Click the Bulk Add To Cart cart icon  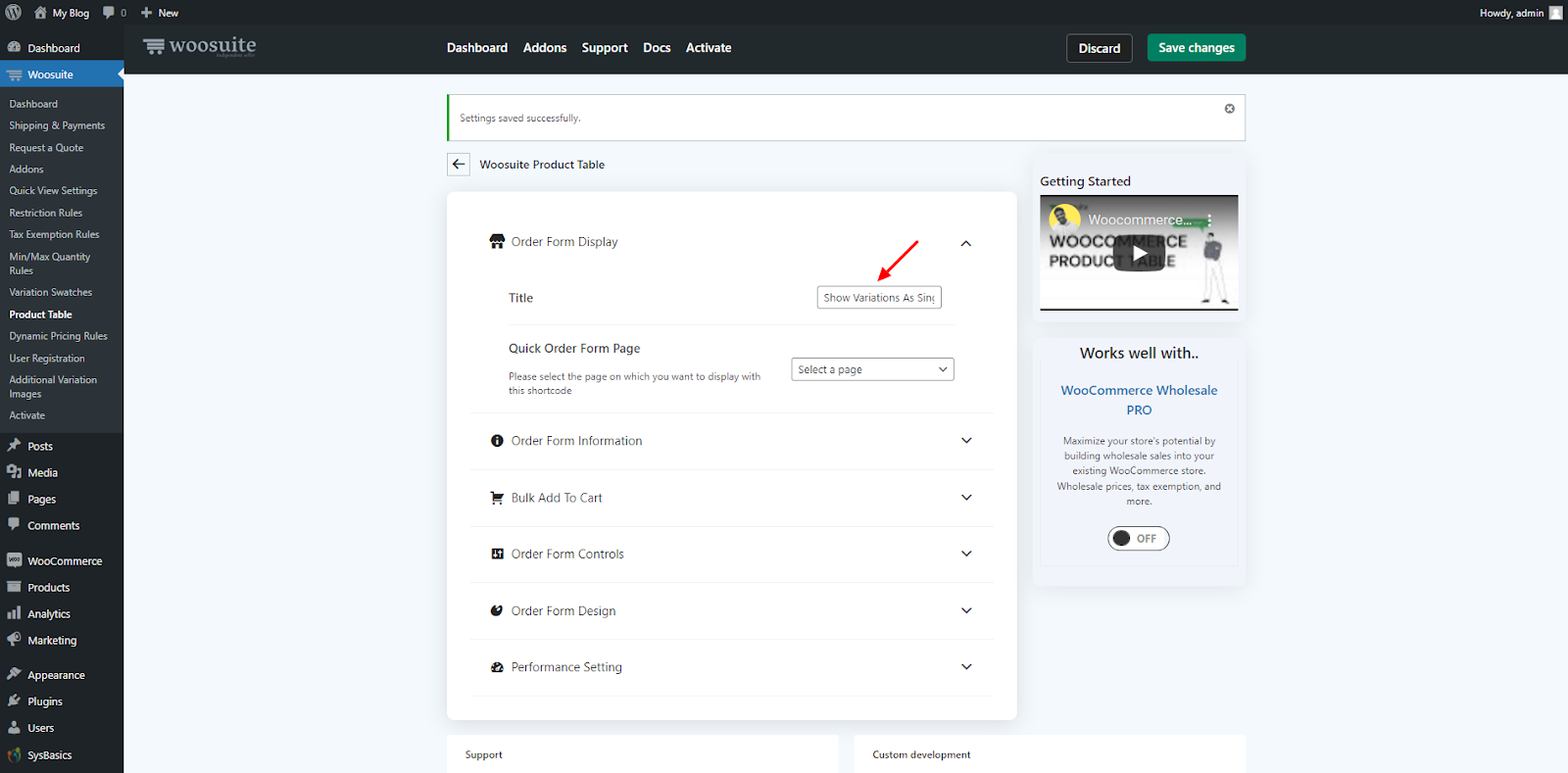(497, 498)
